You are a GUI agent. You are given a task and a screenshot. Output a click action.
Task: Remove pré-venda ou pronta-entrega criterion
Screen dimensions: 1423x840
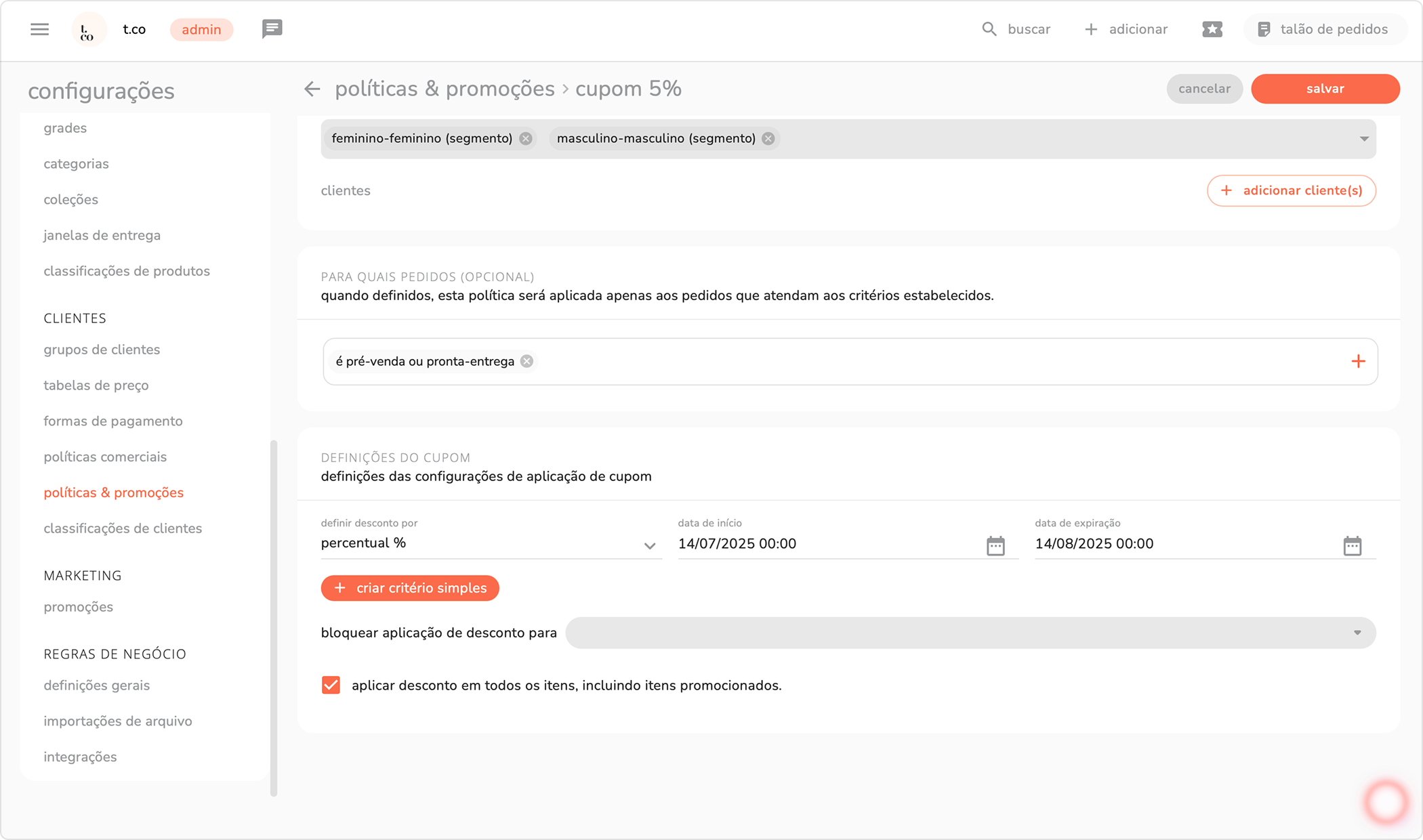(527, 362)
